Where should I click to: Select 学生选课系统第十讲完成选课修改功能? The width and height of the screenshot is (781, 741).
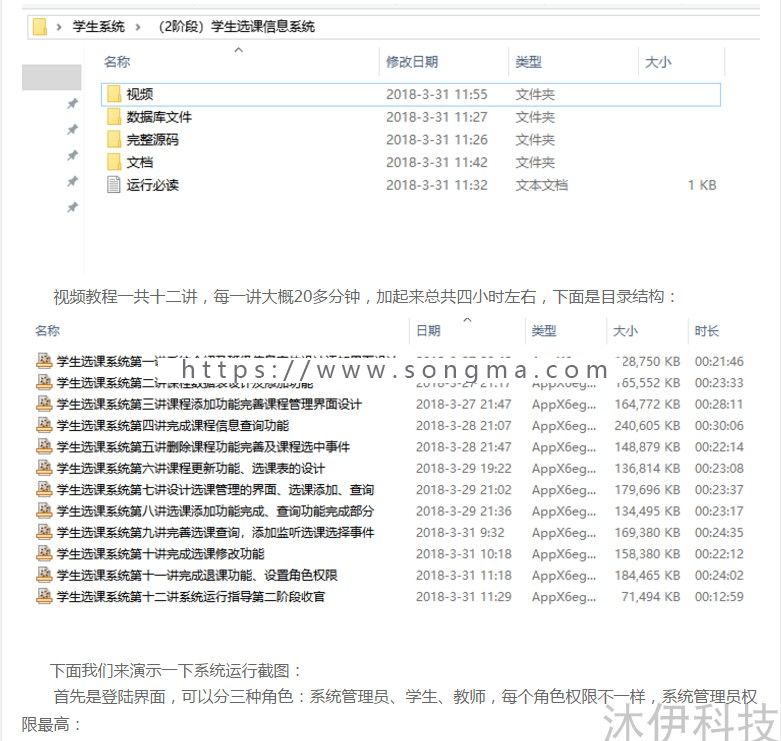click(160, 554)
